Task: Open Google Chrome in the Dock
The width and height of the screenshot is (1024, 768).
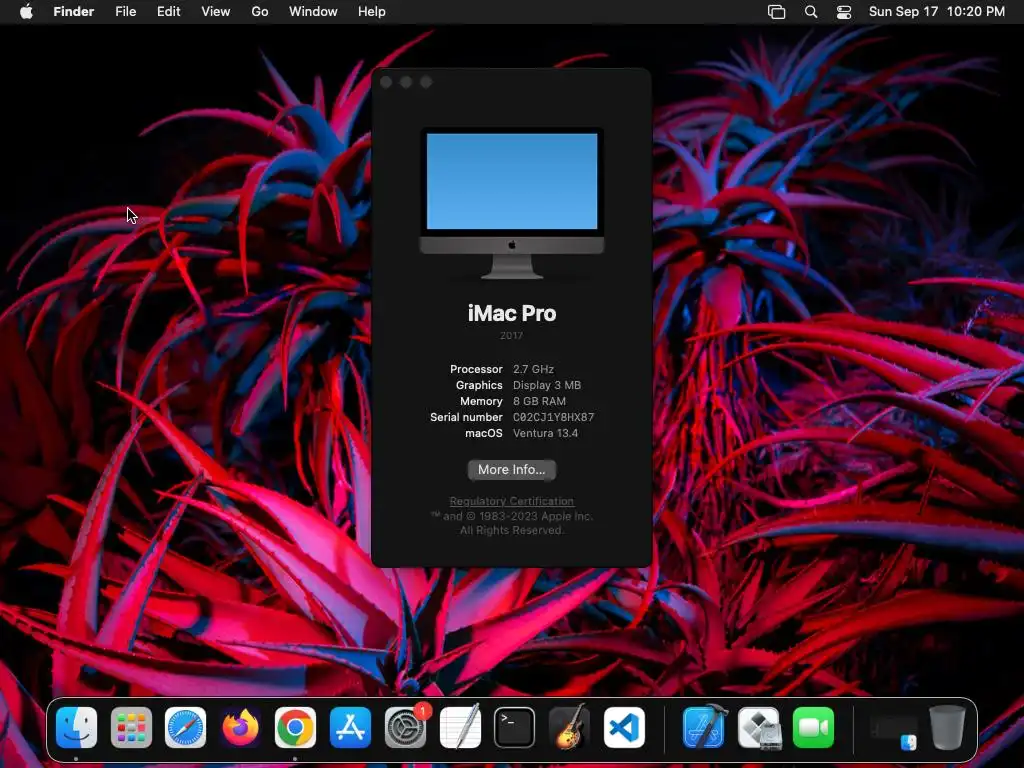Action: click(x=295, y=727)
